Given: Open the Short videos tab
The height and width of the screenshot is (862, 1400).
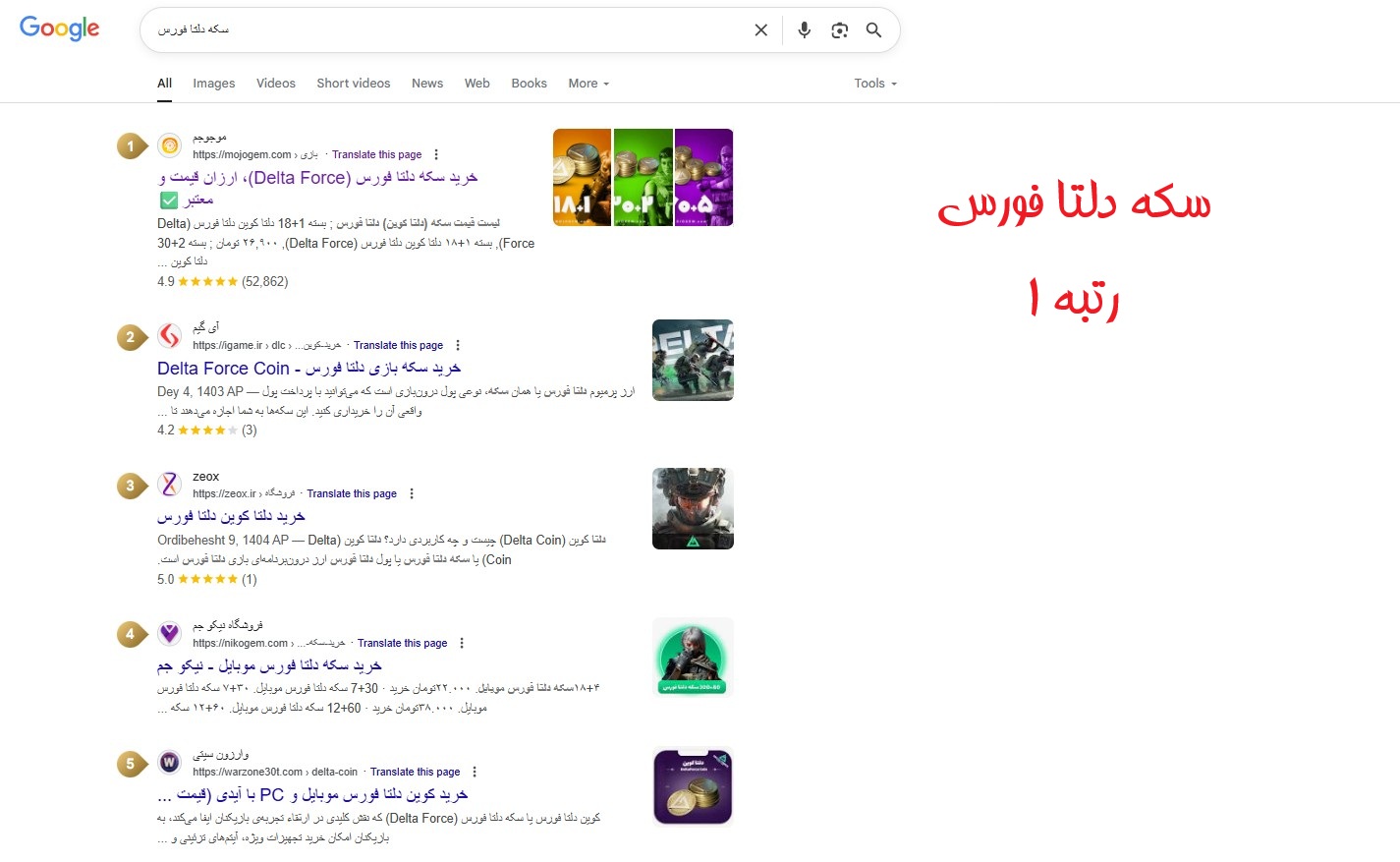Looking at the screenshot, I should click(x=354, y=84).
